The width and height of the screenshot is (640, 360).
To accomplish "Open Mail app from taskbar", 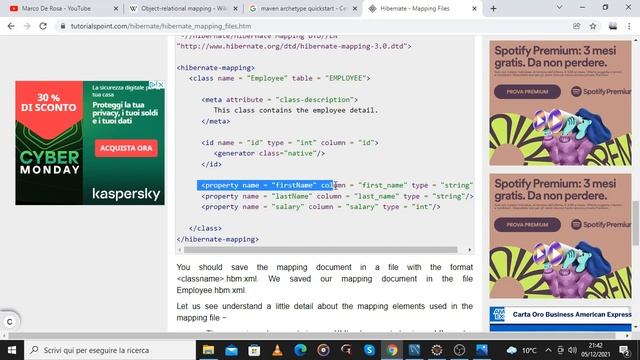I will [231, 350].
